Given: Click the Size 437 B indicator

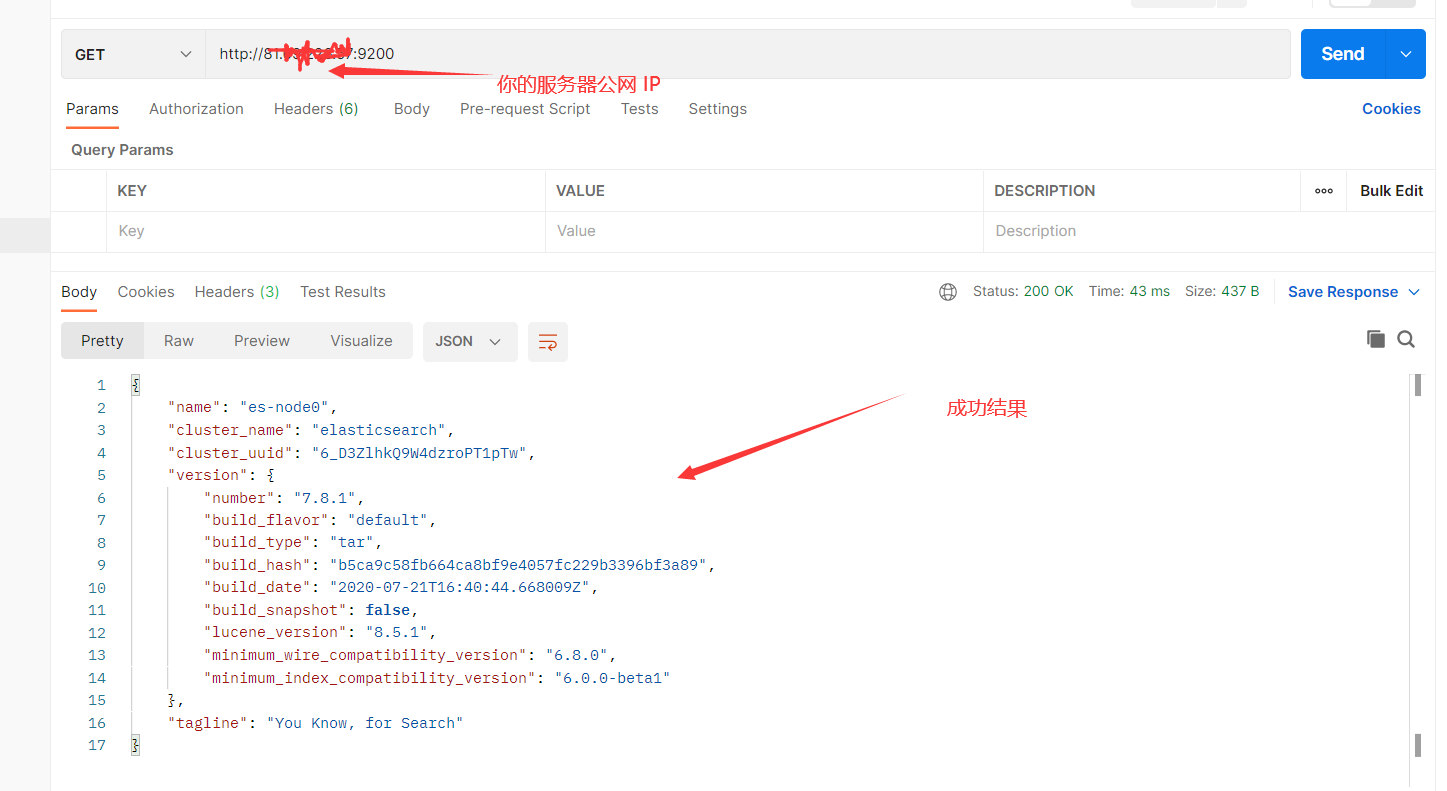Looking at the screenshot, I should 1222,292.
